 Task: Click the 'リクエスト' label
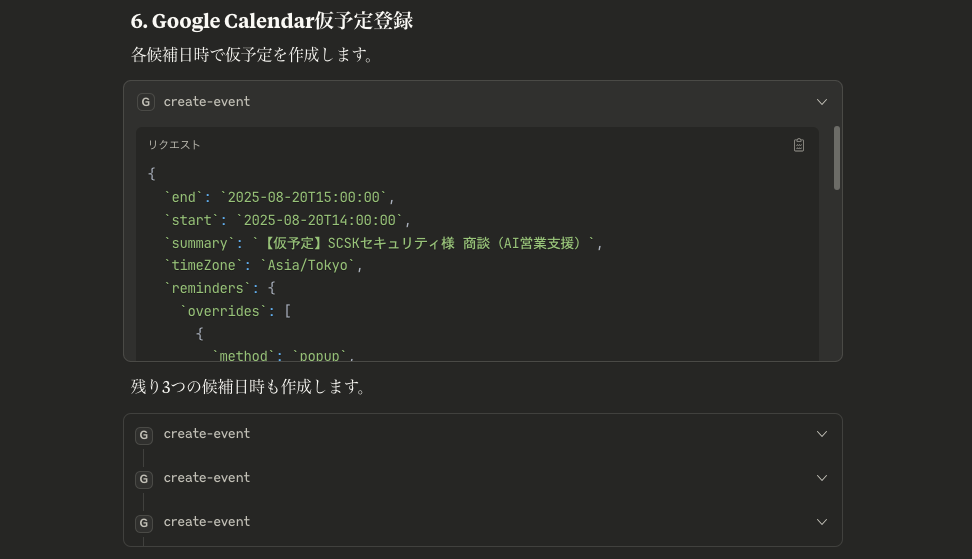click(174, 145)
